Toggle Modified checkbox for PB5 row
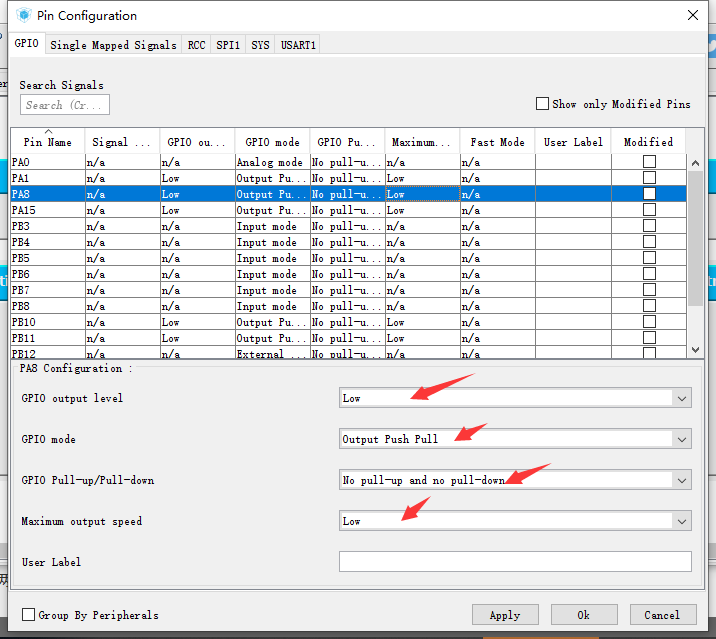The height and width of the screenshot is (639, 716). [x=649, y=258]
